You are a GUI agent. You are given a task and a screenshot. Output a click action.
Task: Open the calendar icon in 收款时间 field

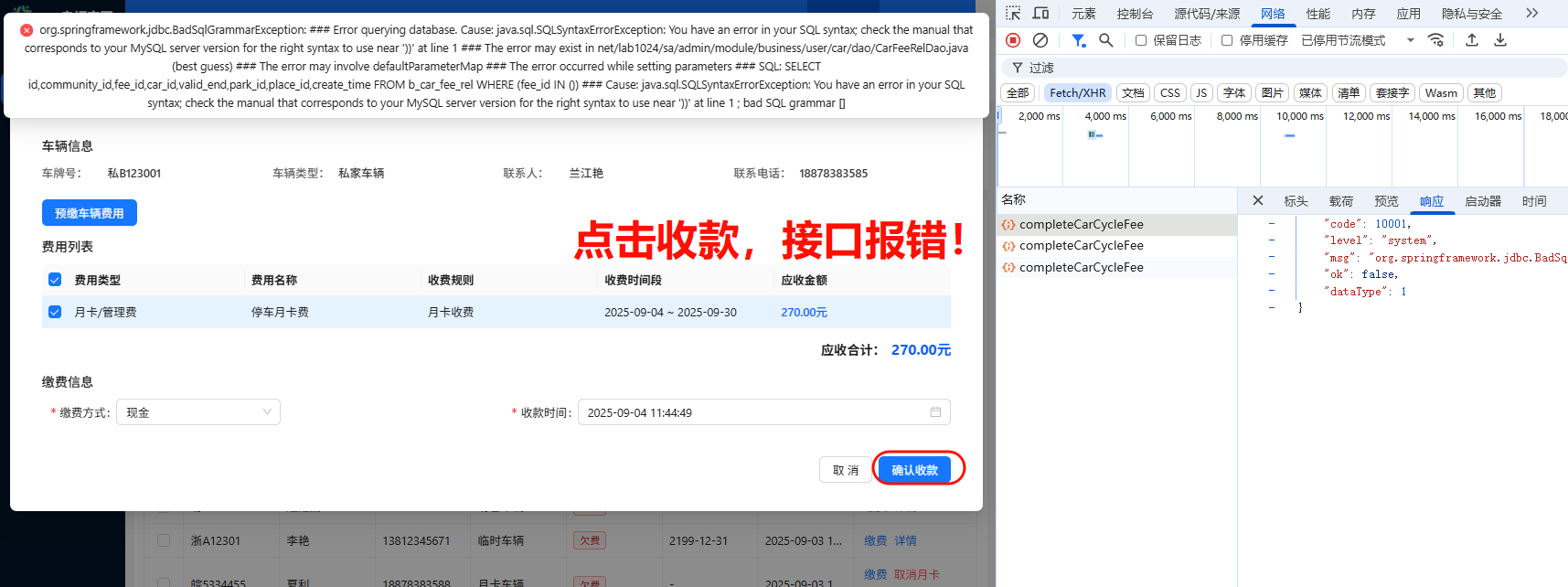coord(935,412)
